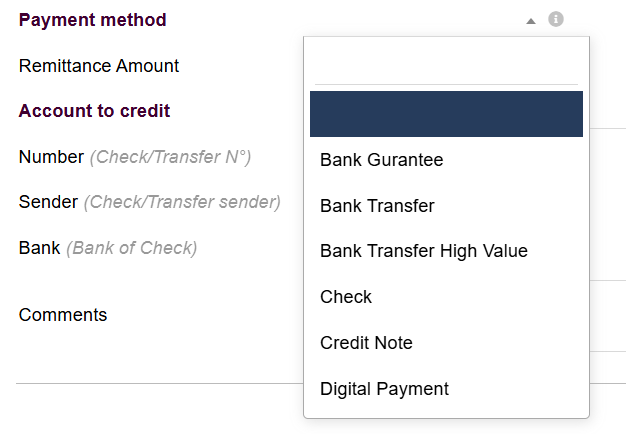Click the Number field label
Viewport: 626px width, 434px height.
coord(51,157)
